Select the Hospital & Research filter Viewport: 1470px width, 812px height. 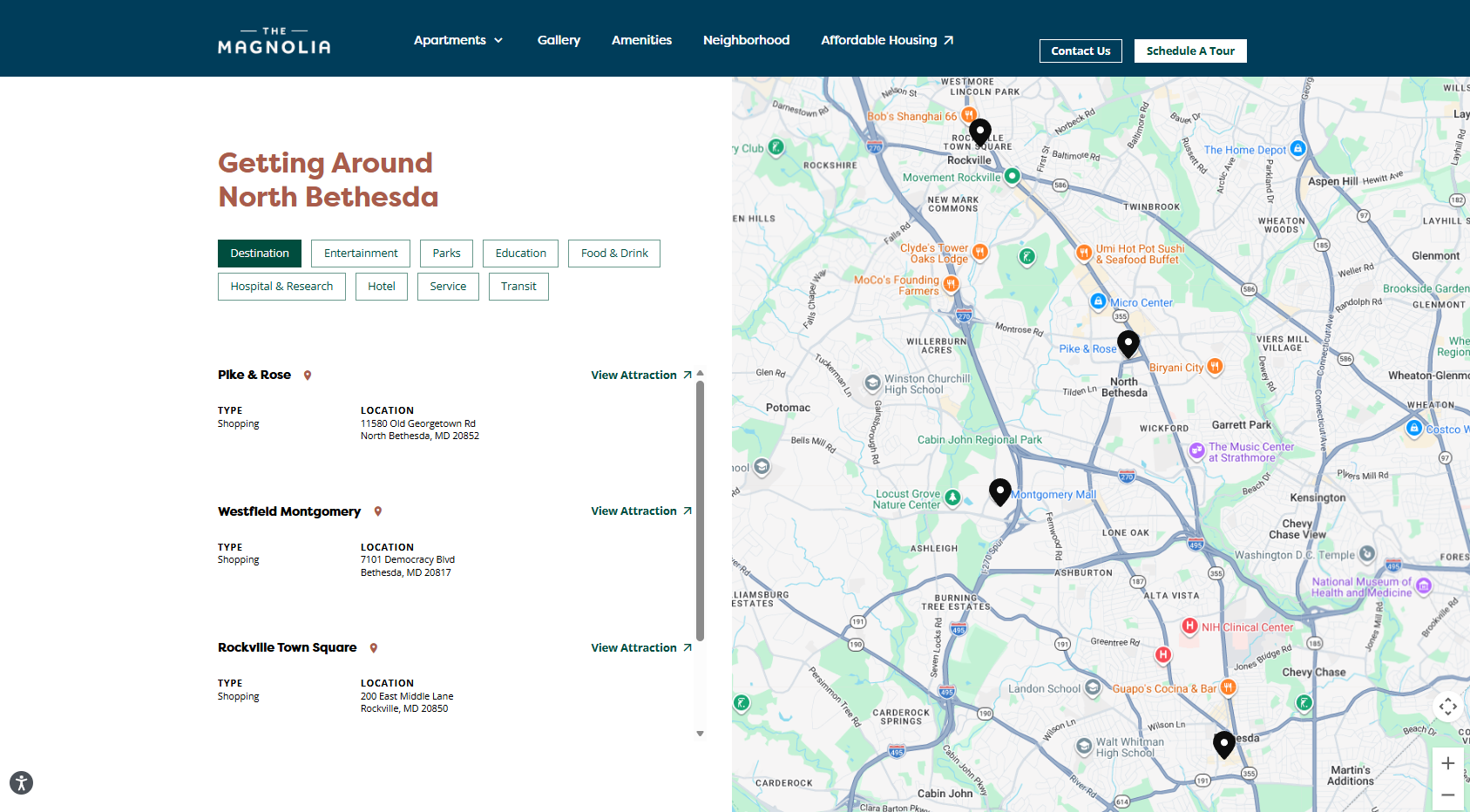(281, 287)
